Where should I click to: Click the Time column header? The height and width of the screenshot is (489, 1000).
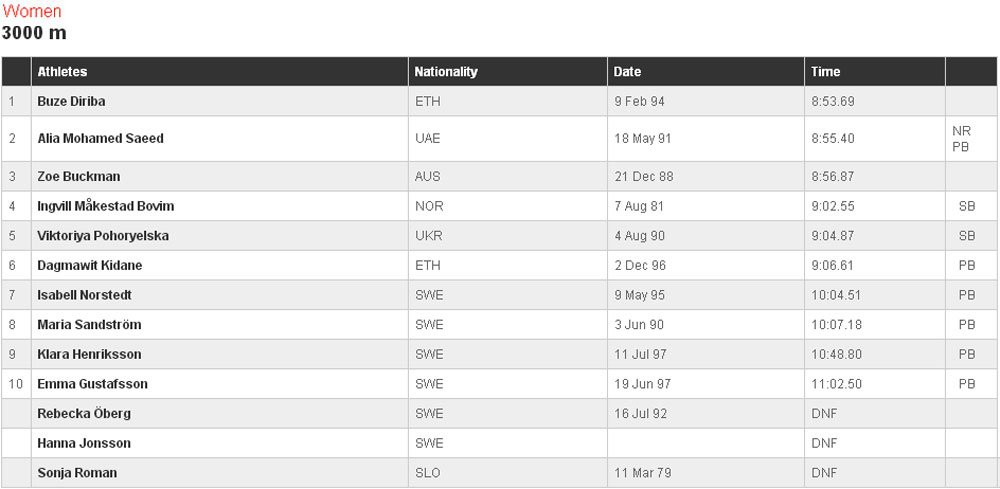click(x=825, y=71)
